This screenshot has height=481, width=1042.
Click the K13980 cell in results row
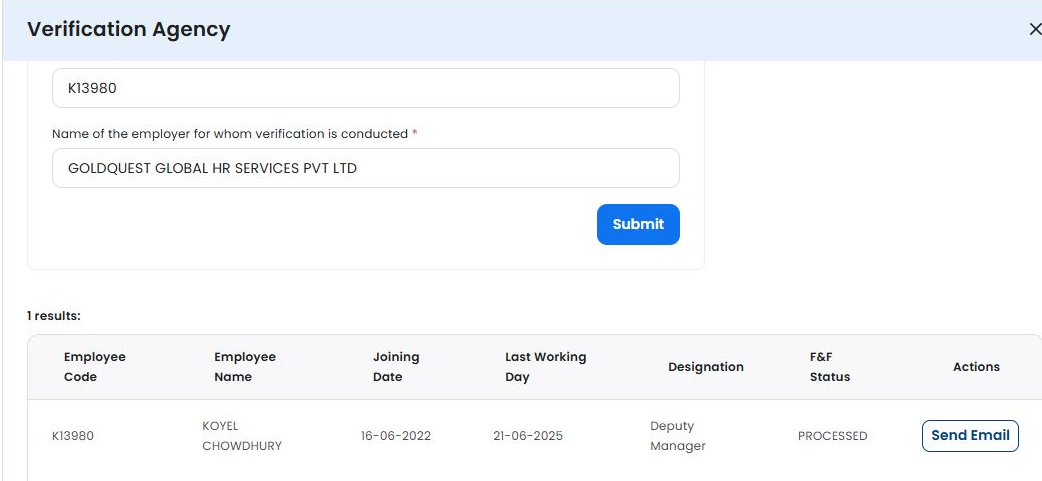click(x=73, y=436)
